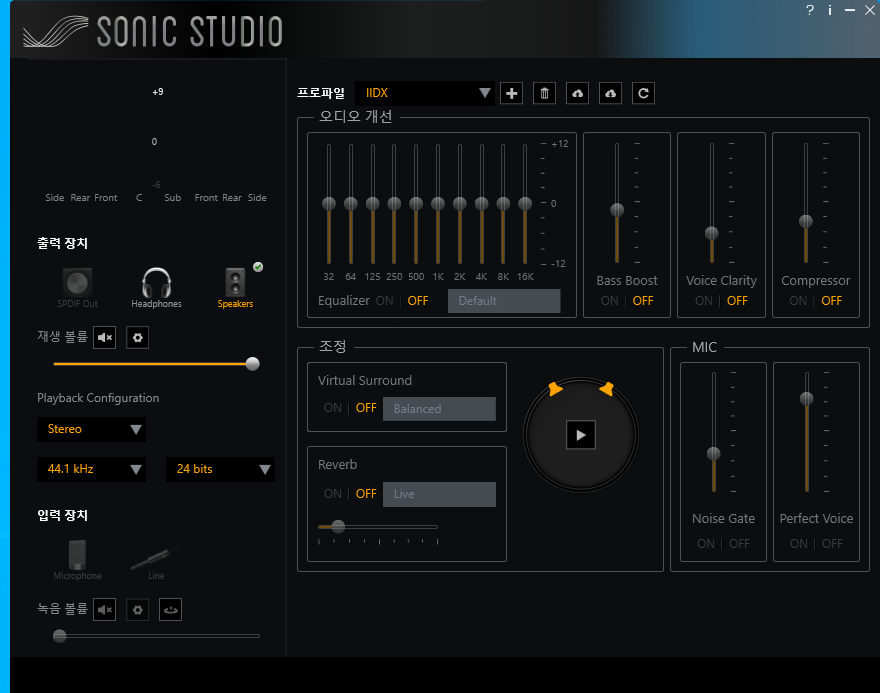Click the 4K equalizer band knob

482,204
